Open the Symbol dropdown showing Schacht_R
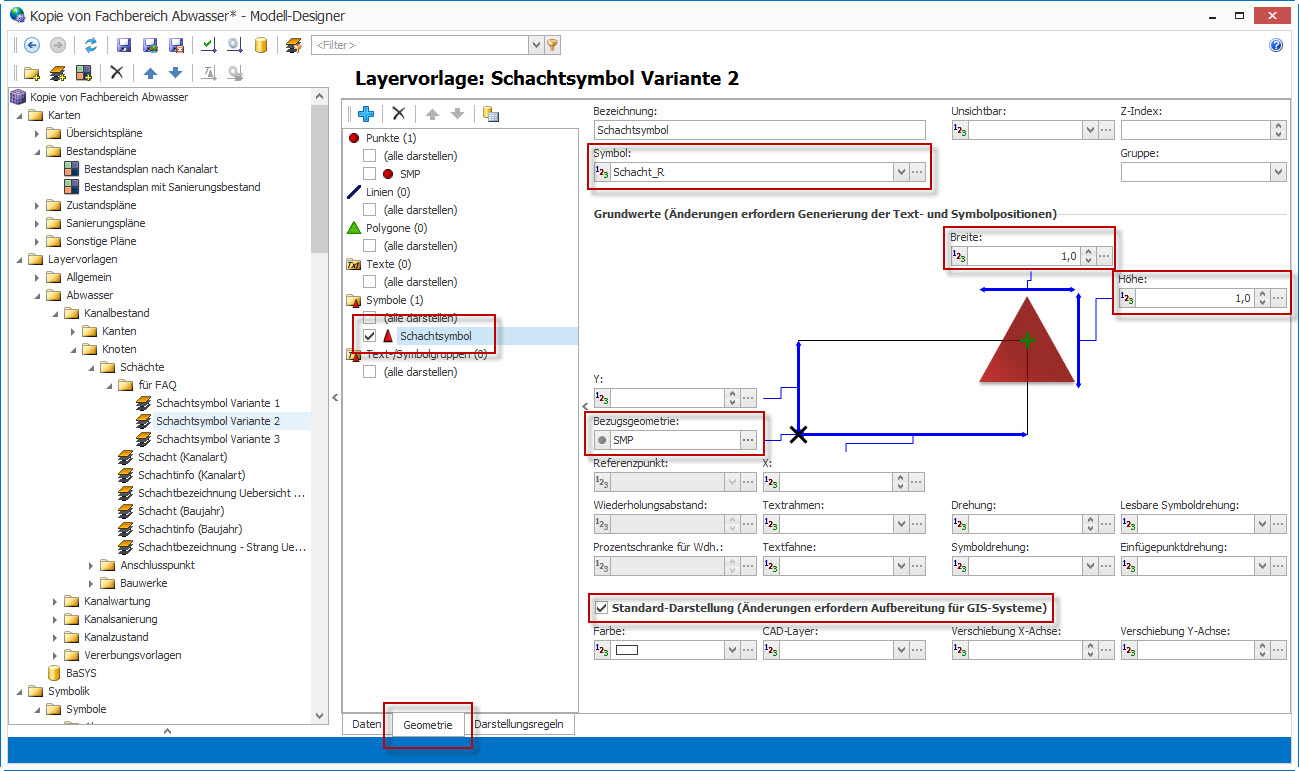This screenshot has width=1299, height=771. pos(900,172)
